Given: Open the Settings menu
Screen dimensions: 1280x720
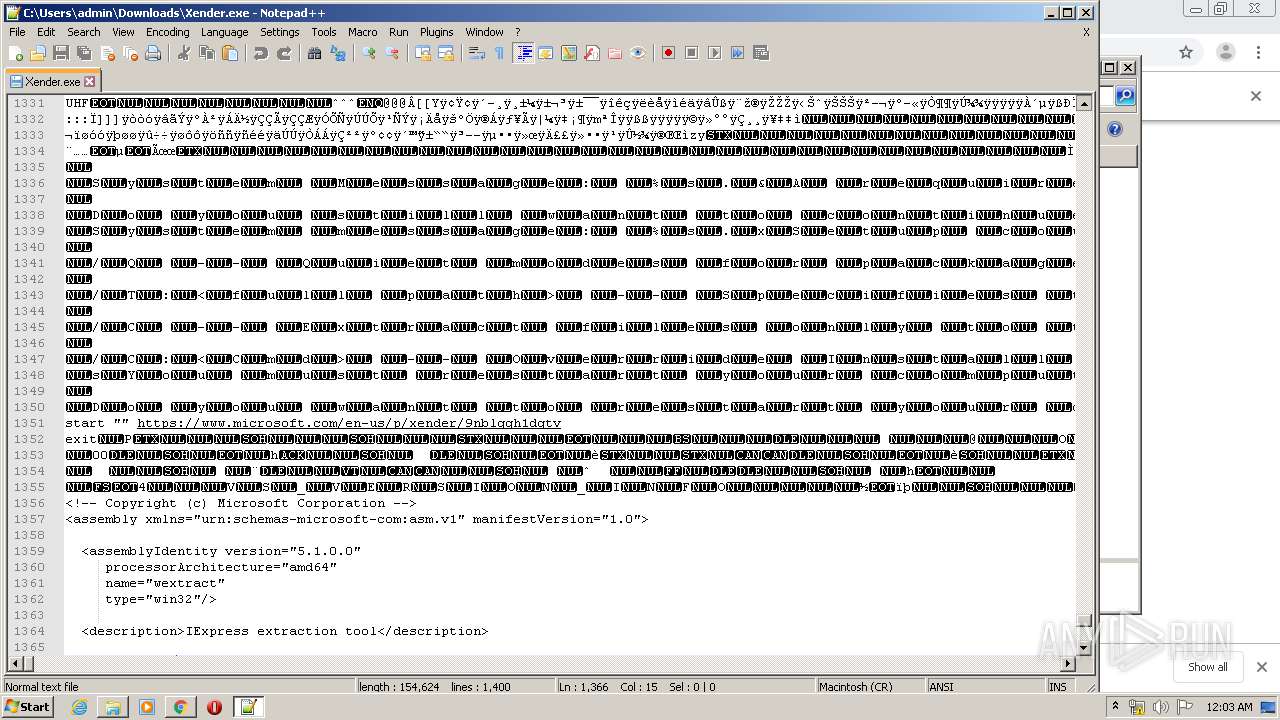Looking at the screenshot, I should coord(280,32).
